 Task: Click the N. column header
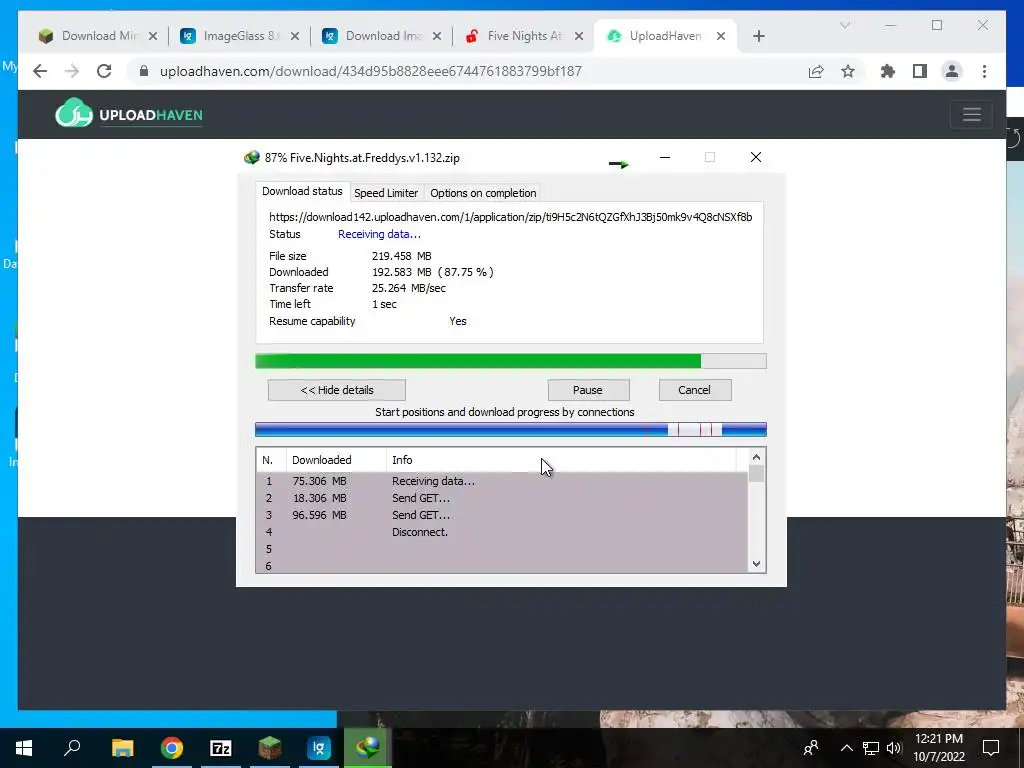point(271,460)
